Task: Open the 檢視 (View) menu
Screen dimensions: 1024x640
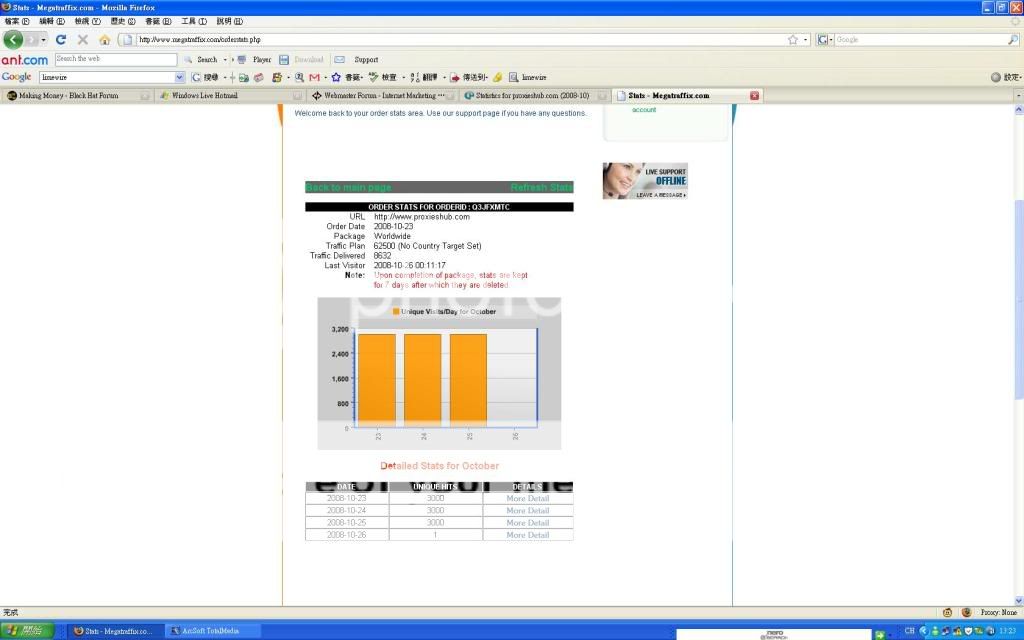Action: coord(87,21)
